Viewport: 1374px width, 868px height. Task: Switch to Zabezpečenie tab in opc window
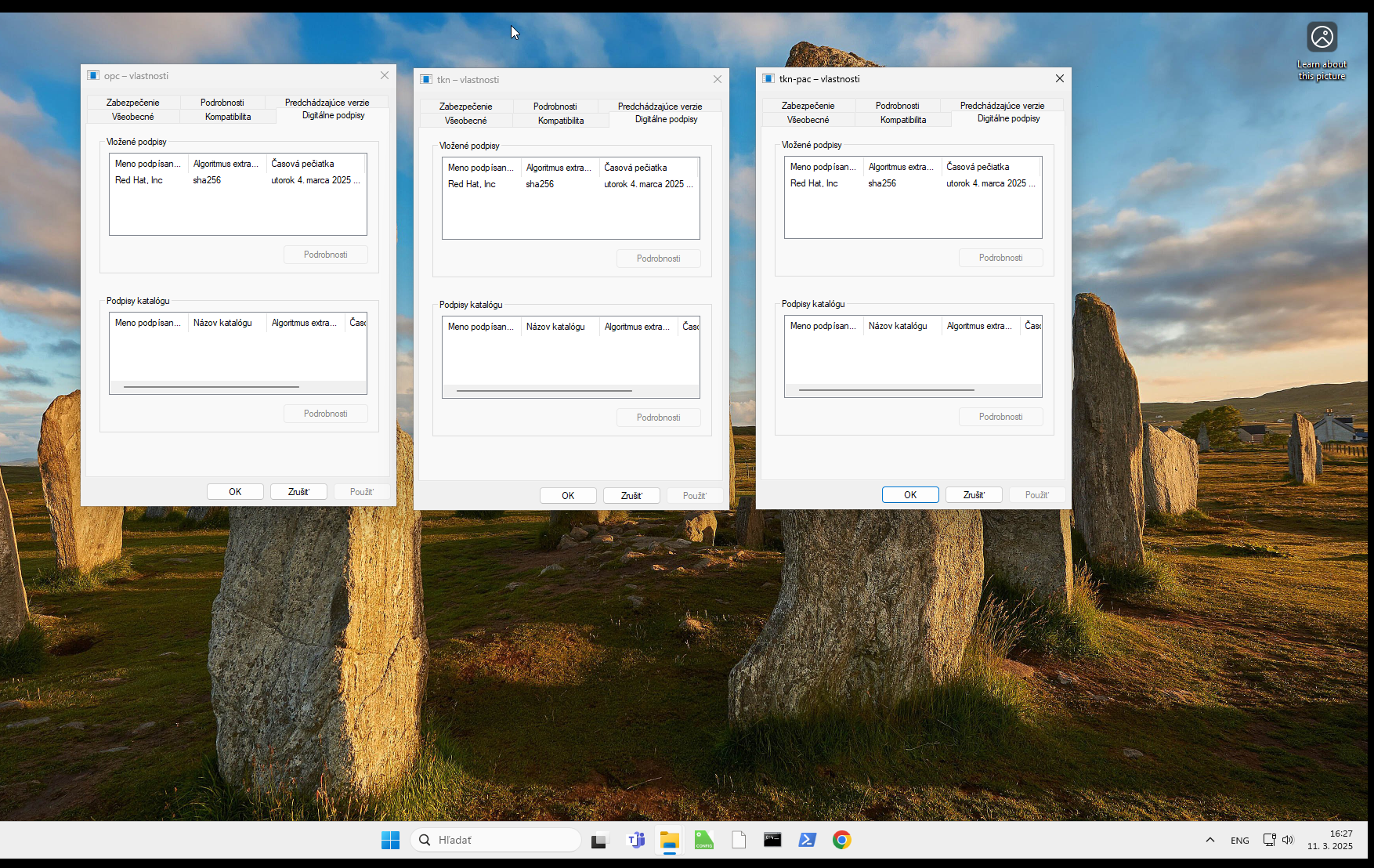pos(133,103)
